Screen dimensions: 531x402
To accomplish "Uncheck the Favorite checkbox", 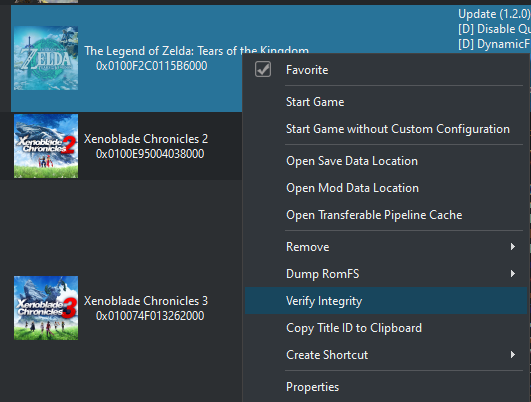I will pos(263,69).
